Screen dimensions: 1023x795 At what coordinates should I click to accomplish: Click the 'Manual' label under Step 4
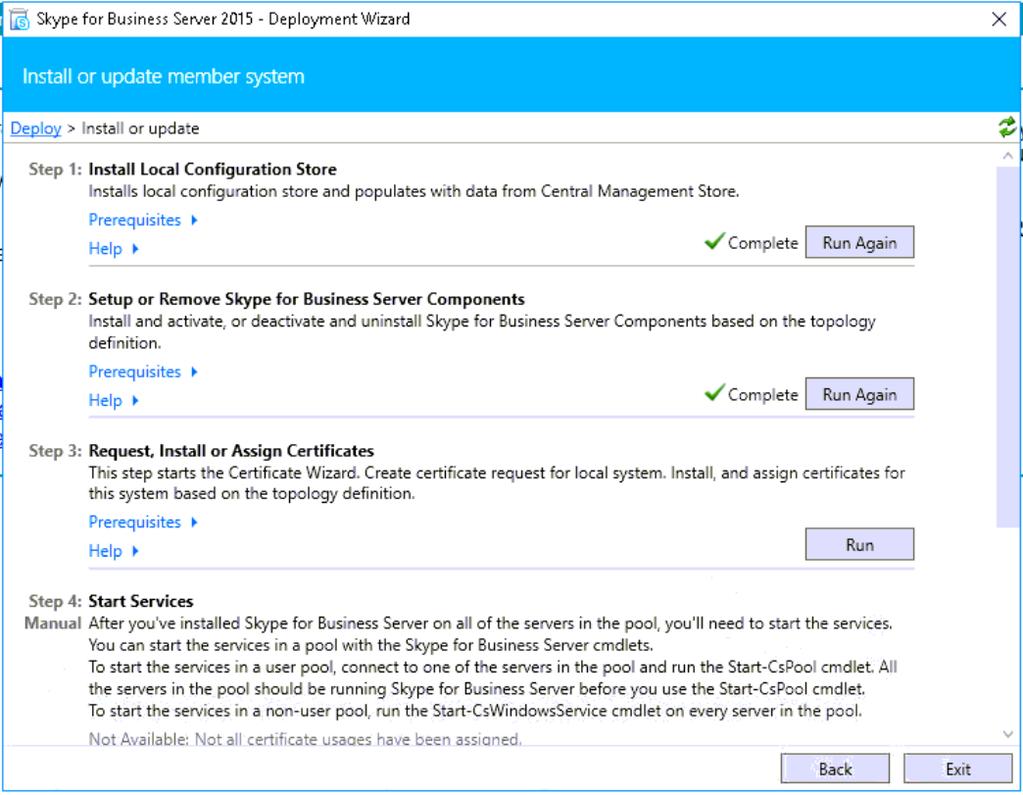pyautogui.click(x=53, y=623)
